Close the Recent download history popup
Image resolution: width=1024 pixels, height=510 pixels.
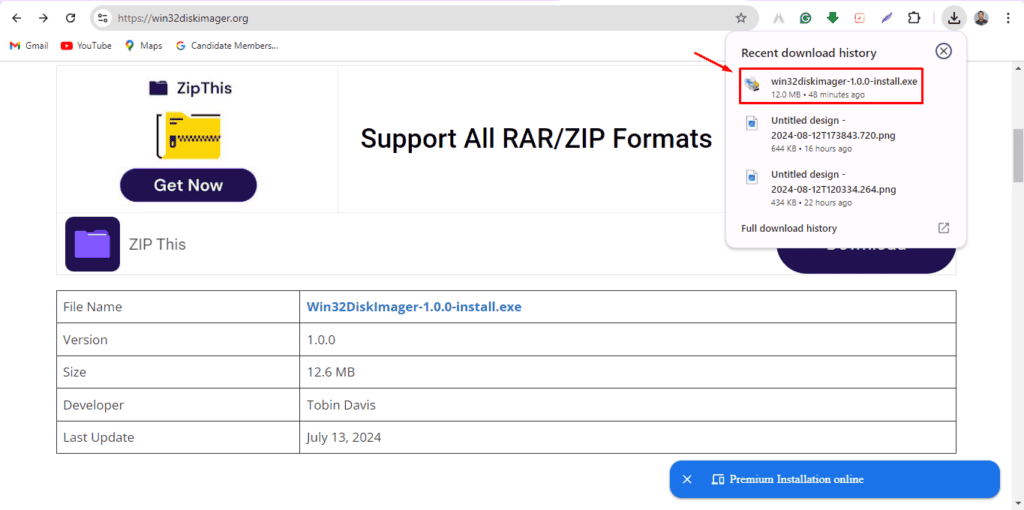[943, 51]
